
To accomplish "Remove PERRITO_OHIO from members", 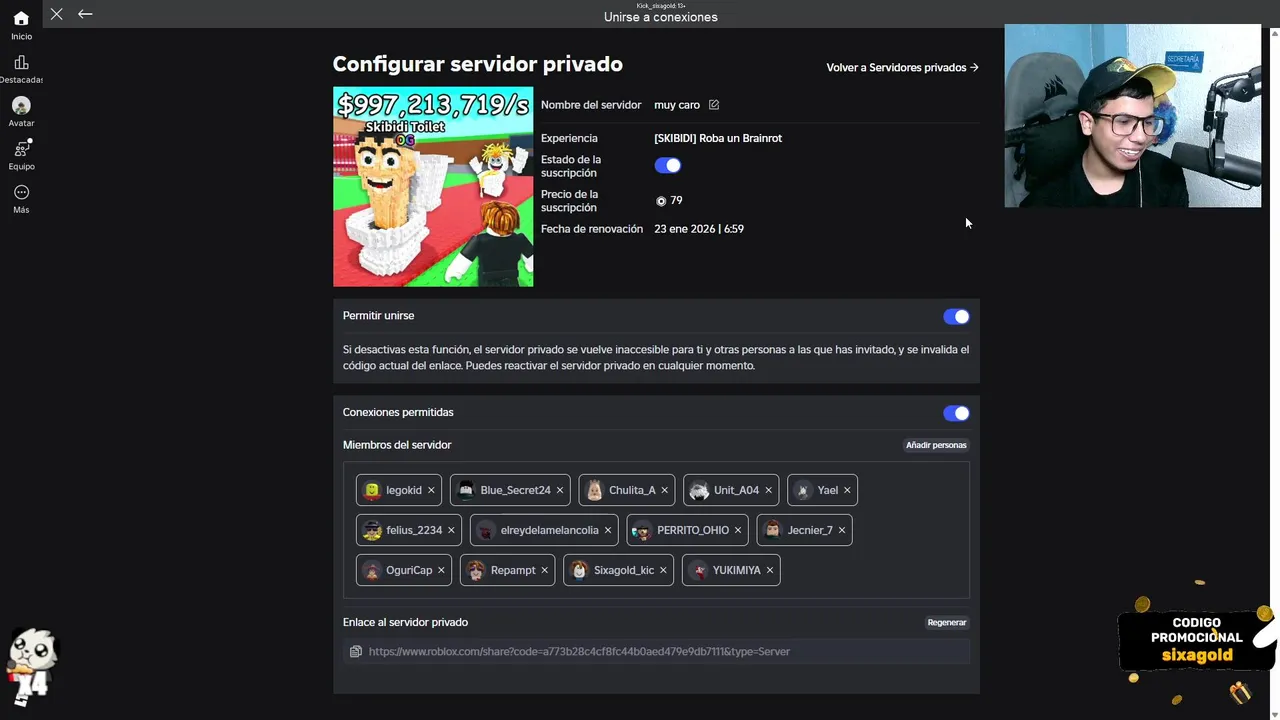I will point(738,530).
